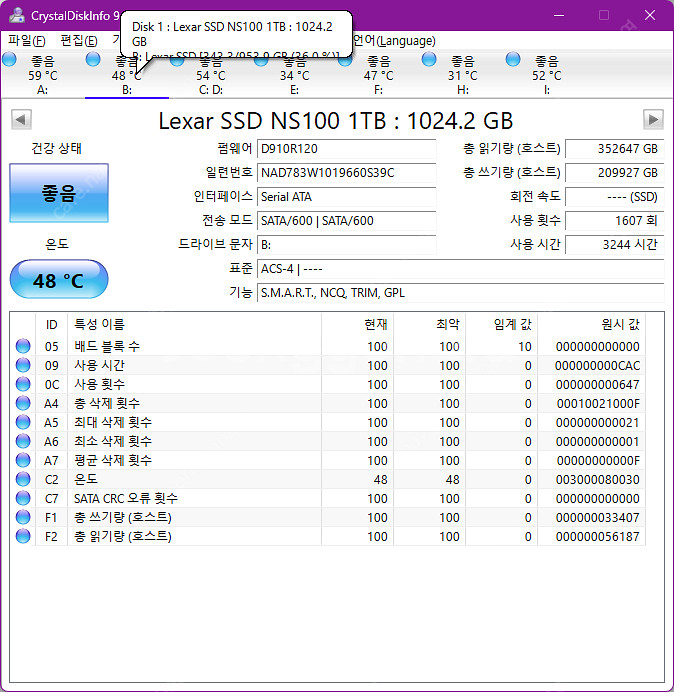Click rotation rate value ---- (SSD)

click(x=614, y=196)
